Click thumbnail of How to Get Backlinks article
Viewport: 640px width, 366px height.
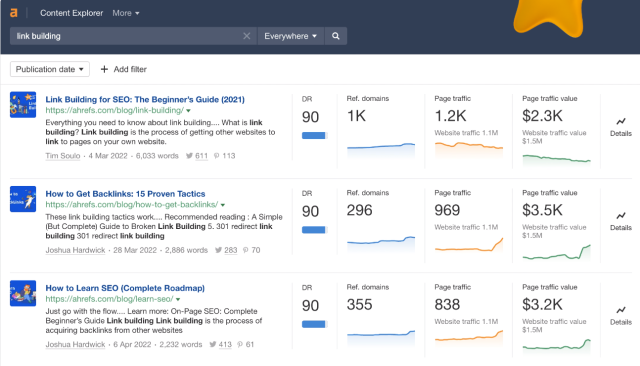coord(23,199)
